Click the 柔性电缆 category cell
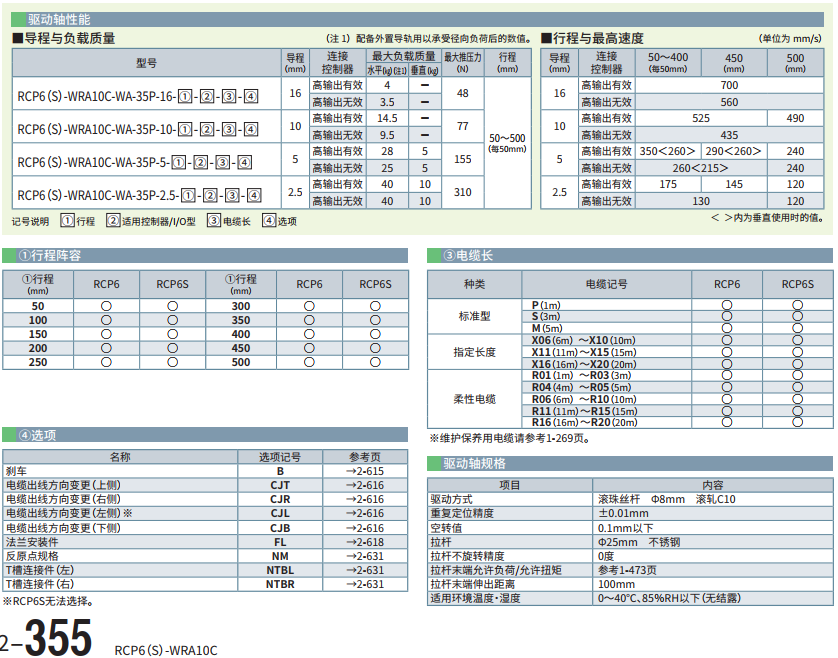Screen dimensions: 838x658 point(475,399)
